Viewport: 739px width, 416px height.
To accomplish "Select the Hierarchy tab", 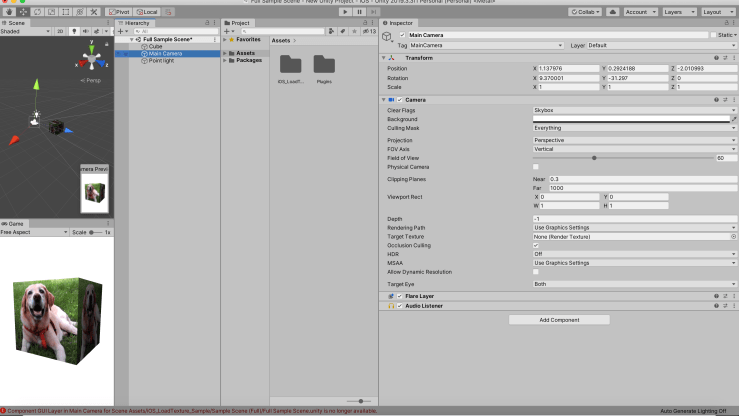I will click(x=135, y=22).
